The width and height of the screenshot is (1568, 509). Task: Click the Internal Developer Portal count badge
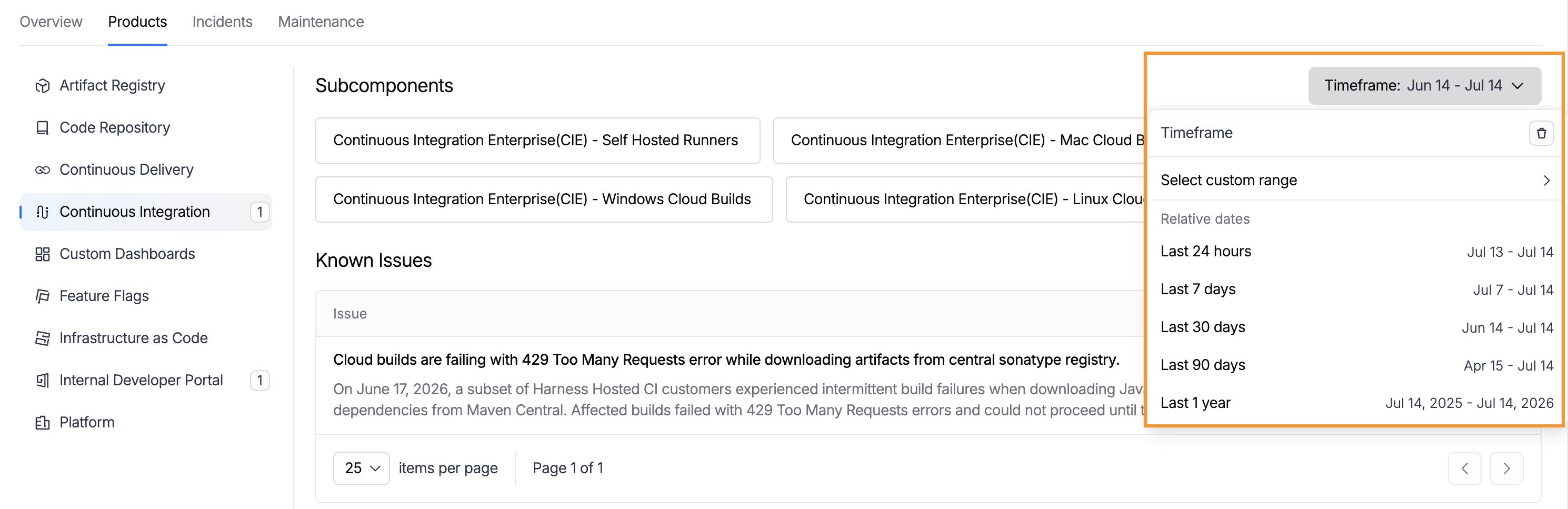click(x=260, y=381)
